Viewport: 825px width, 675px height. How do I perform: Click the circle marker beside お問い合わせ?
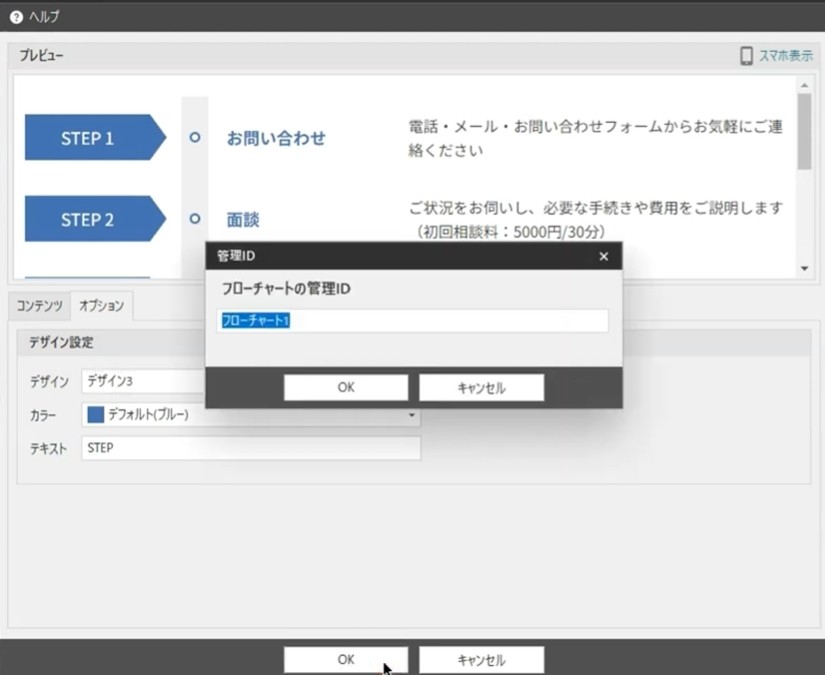195,137
